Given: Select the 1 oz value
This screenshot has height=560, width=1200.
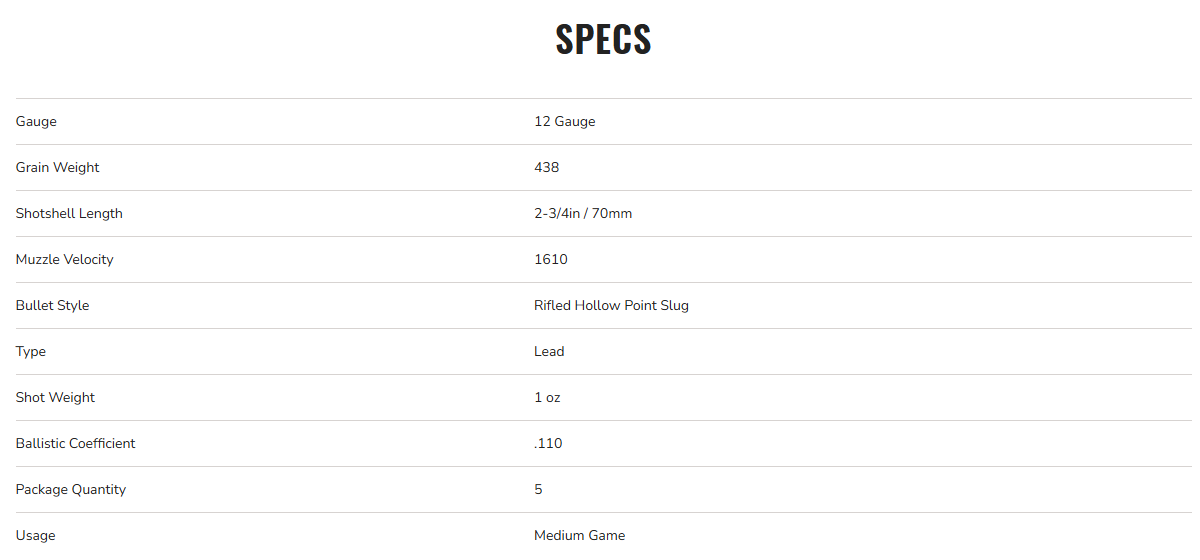Looking at the screenshot, I should click(547, 398).
